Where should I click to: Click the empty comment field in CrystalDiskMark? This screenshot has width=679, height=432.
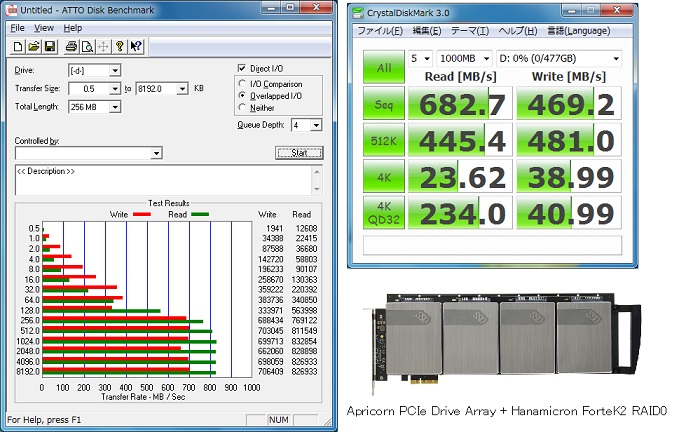tap(492, 245)
